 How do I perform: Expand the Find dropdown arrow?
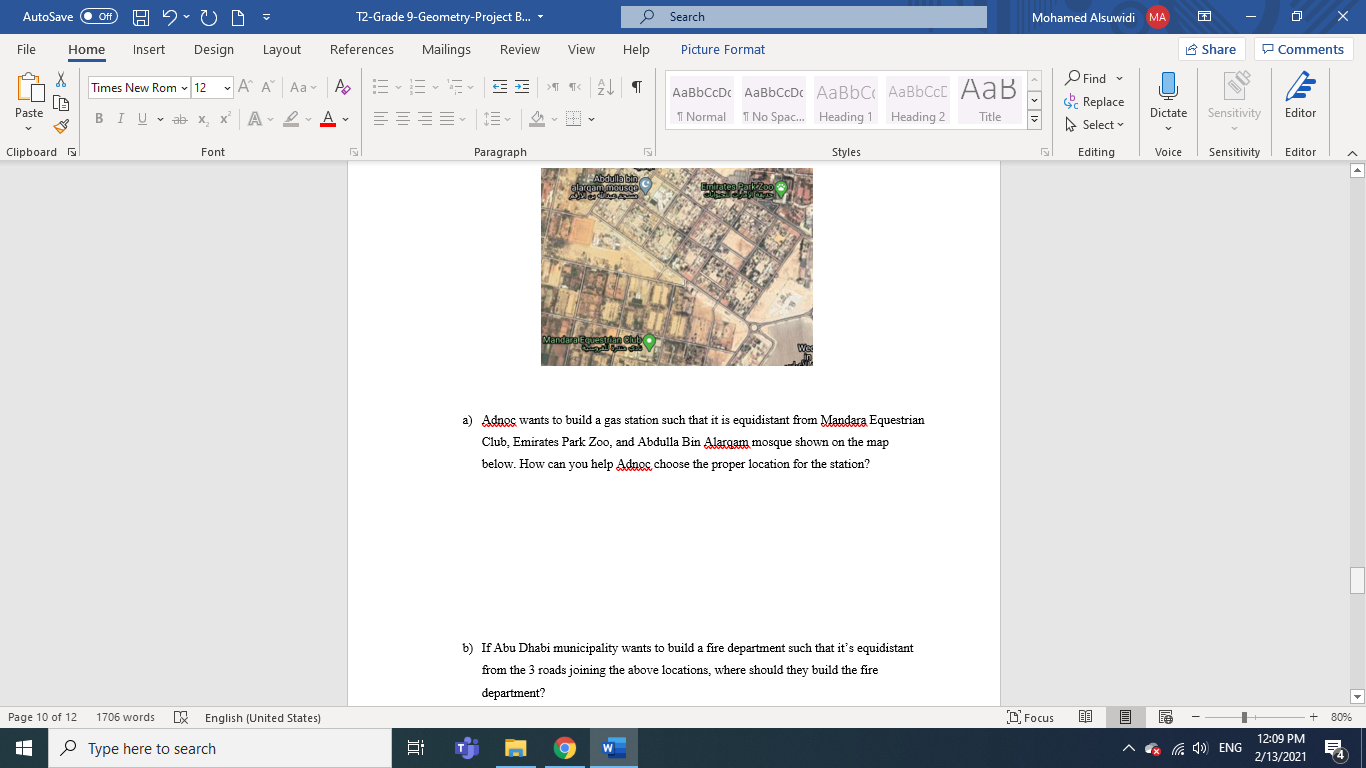point(1119,78)
